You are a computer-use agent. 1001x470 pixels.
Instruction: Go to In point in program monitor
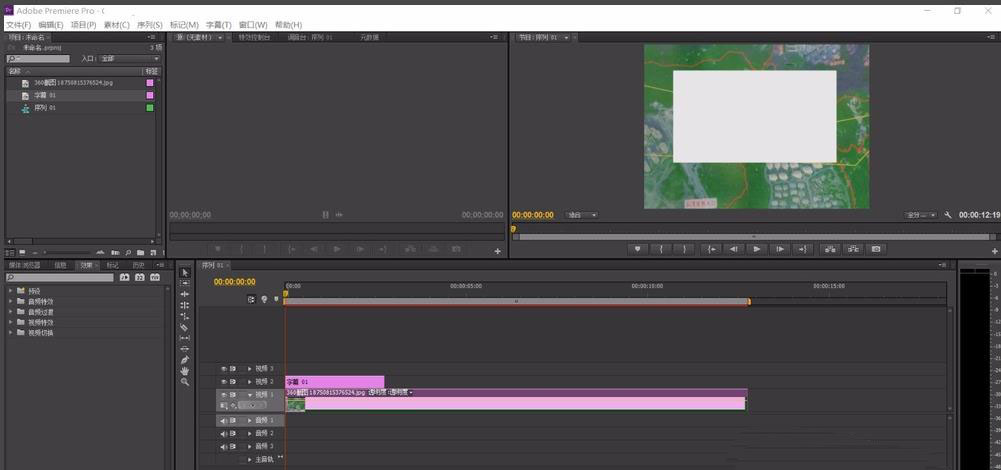[711, 249]
